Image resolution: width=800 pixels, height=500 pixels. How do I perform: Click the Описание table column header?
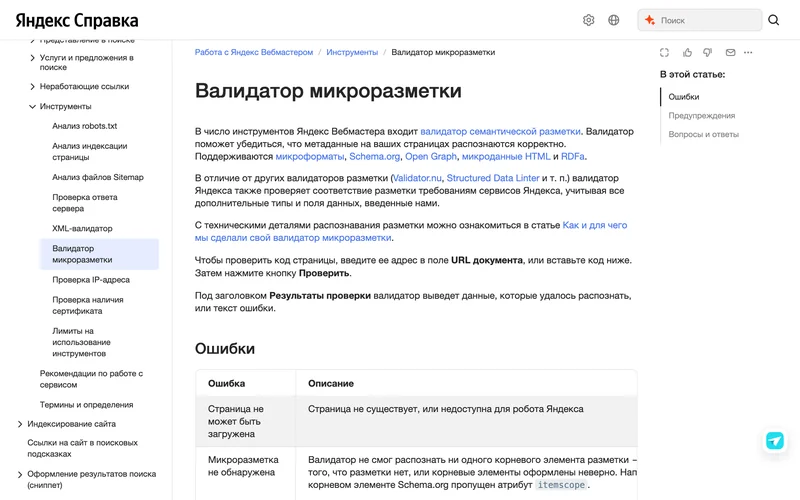(331, 383)
